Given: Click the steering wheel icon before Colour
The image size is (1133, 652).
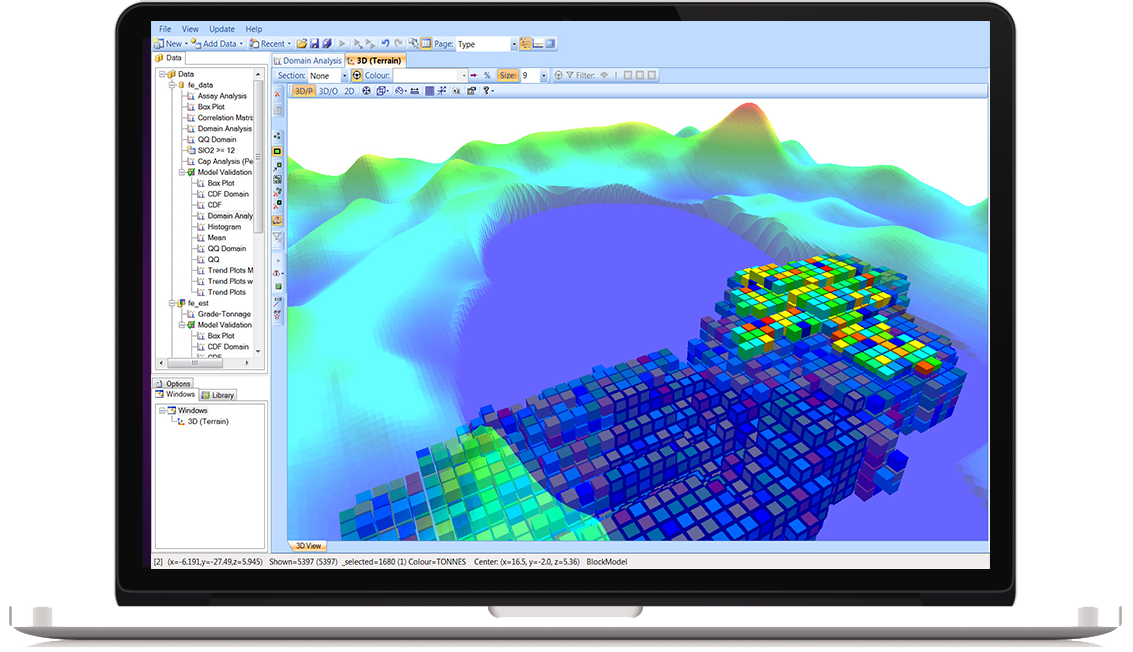Looking at the screenshot, I should [357, 75].
